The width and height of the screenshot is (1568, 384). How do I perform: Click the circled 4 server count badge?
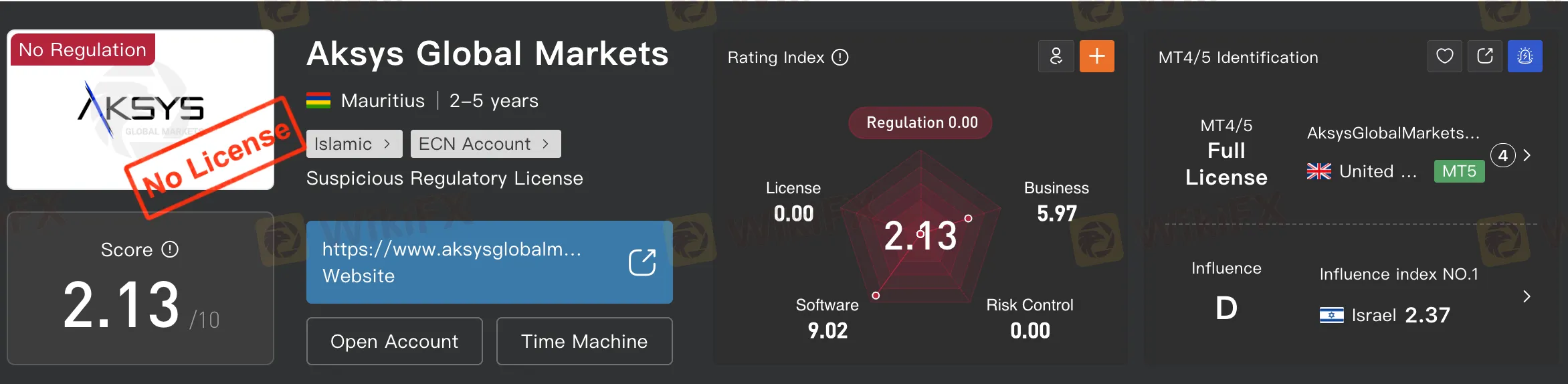1503,156
